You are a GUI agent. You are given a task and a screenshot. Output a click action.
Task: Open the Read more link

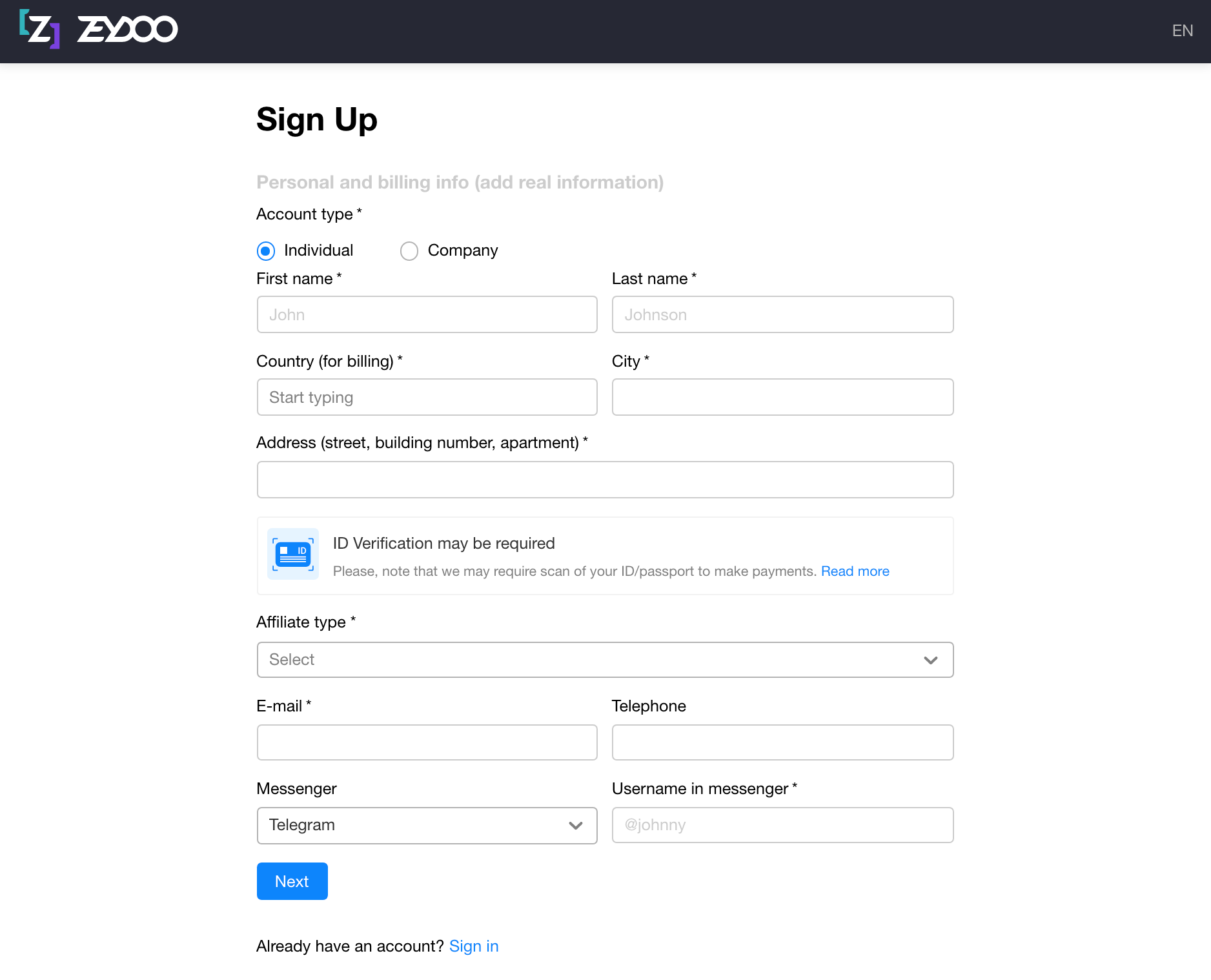tap(855, 571)
